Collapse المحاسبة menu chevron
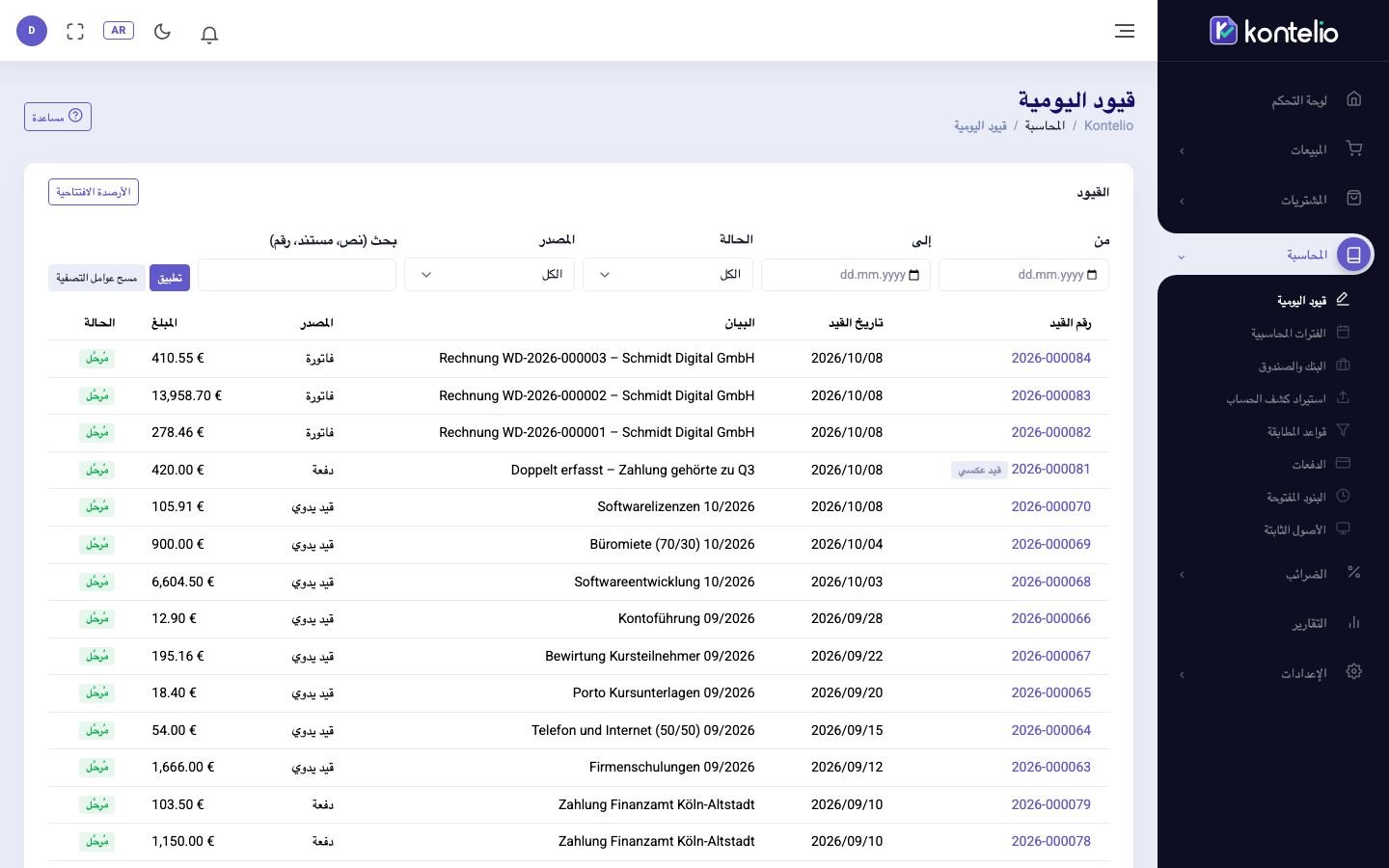This screenshot has width=1389, height=868. tap(1182, 257)
